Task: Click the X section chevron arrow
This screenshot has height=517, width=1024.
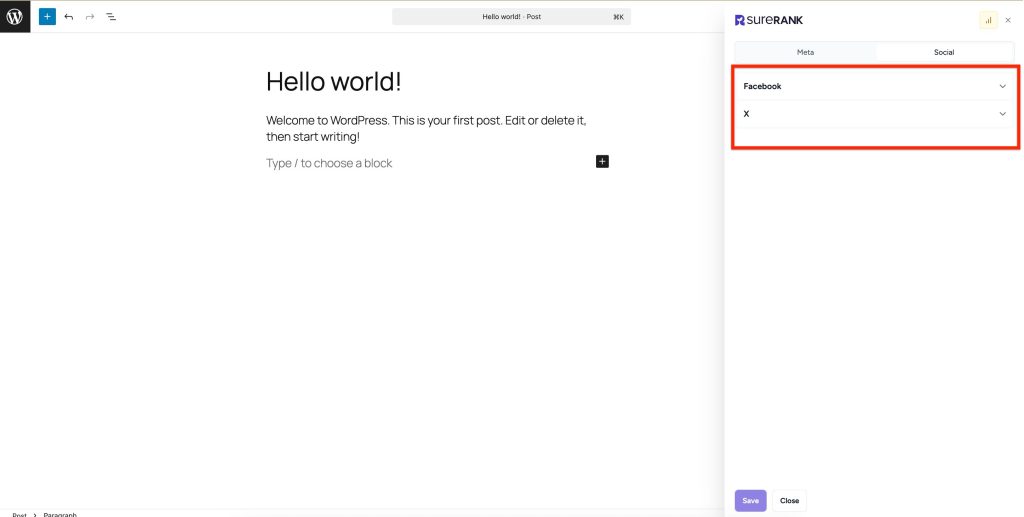Action: 1002,114
